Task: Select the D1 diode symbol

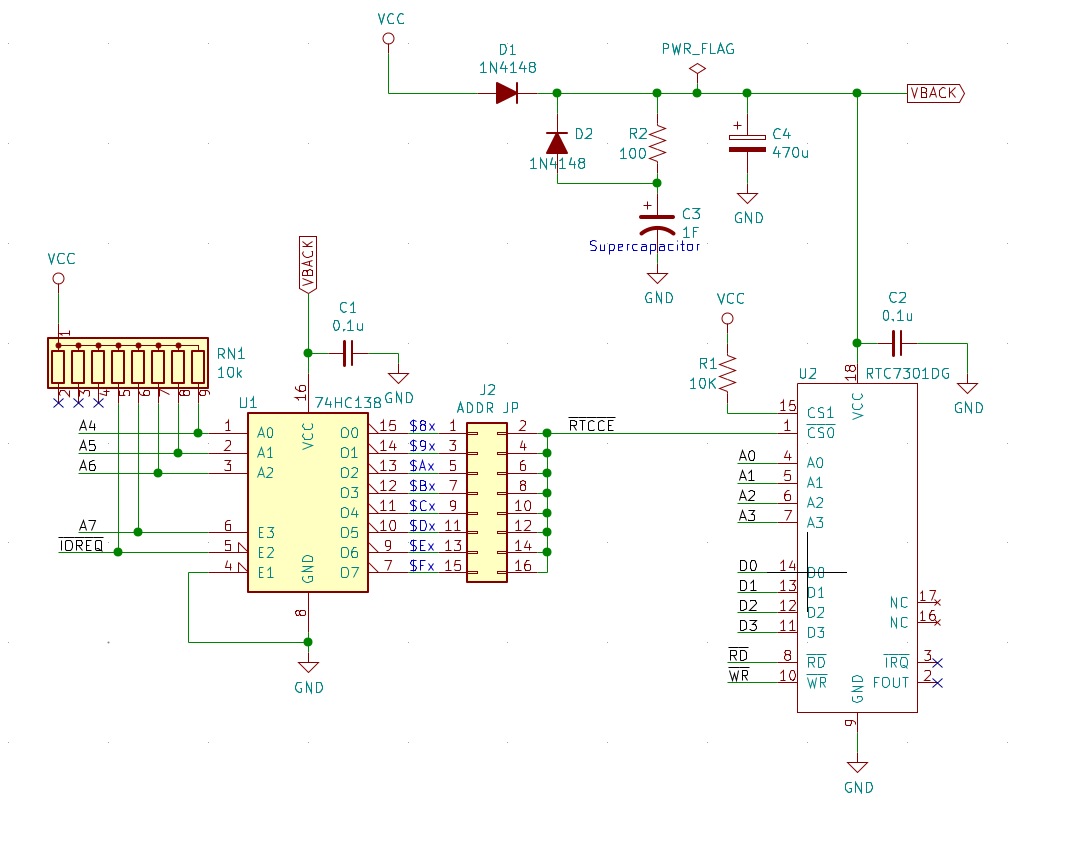Action: tap(507, 93)
